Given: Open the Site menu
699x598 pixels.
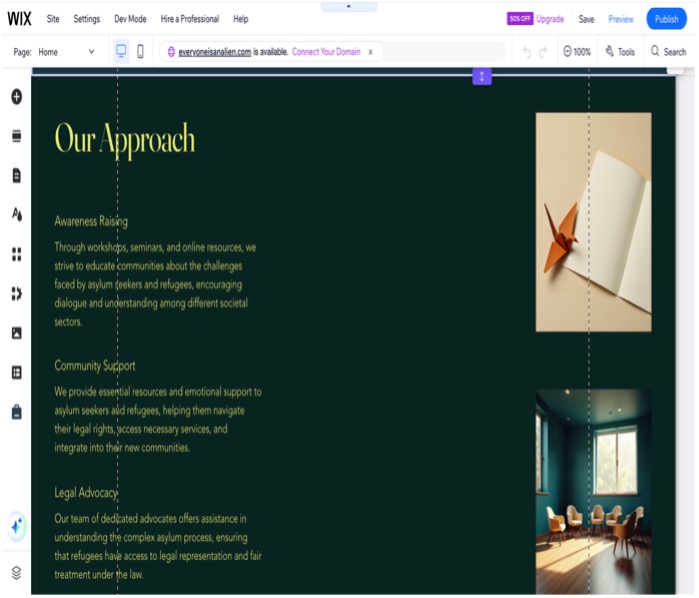Looking at the screenshot, I should pos(53,19).
